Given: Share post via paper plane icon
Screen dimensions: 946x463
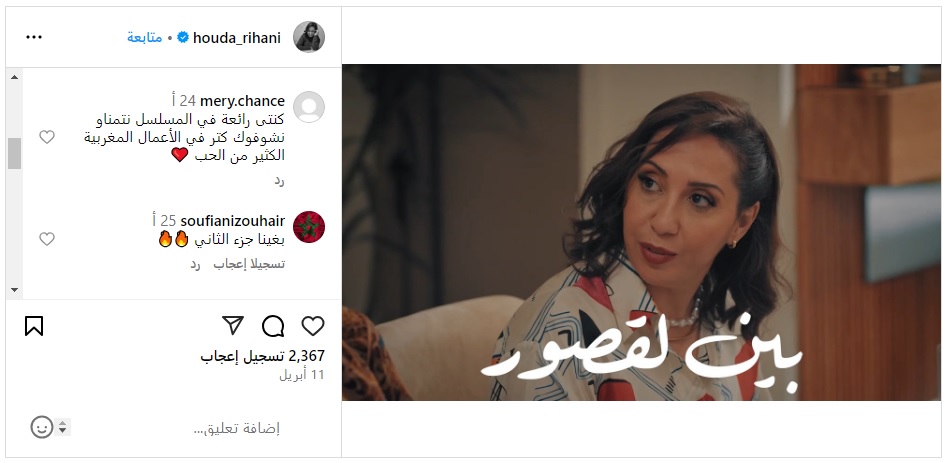Looking at the screenshot, I should click(233, 325).
